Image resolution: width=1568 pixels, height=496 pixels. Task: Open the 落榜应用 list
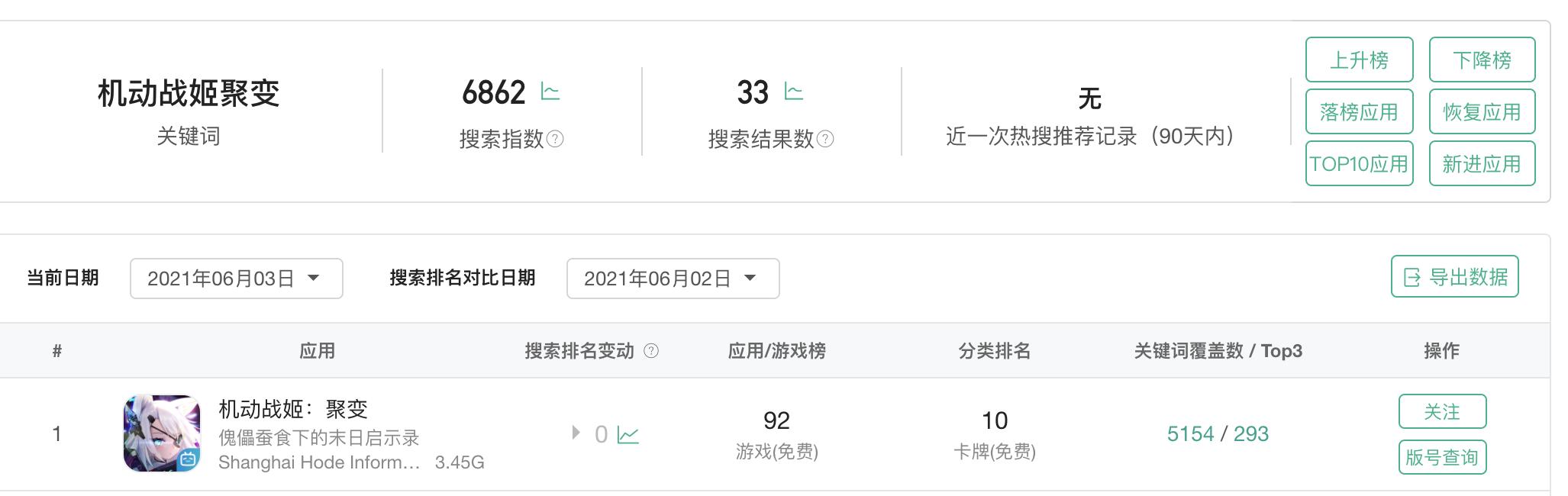(1359, 111)
